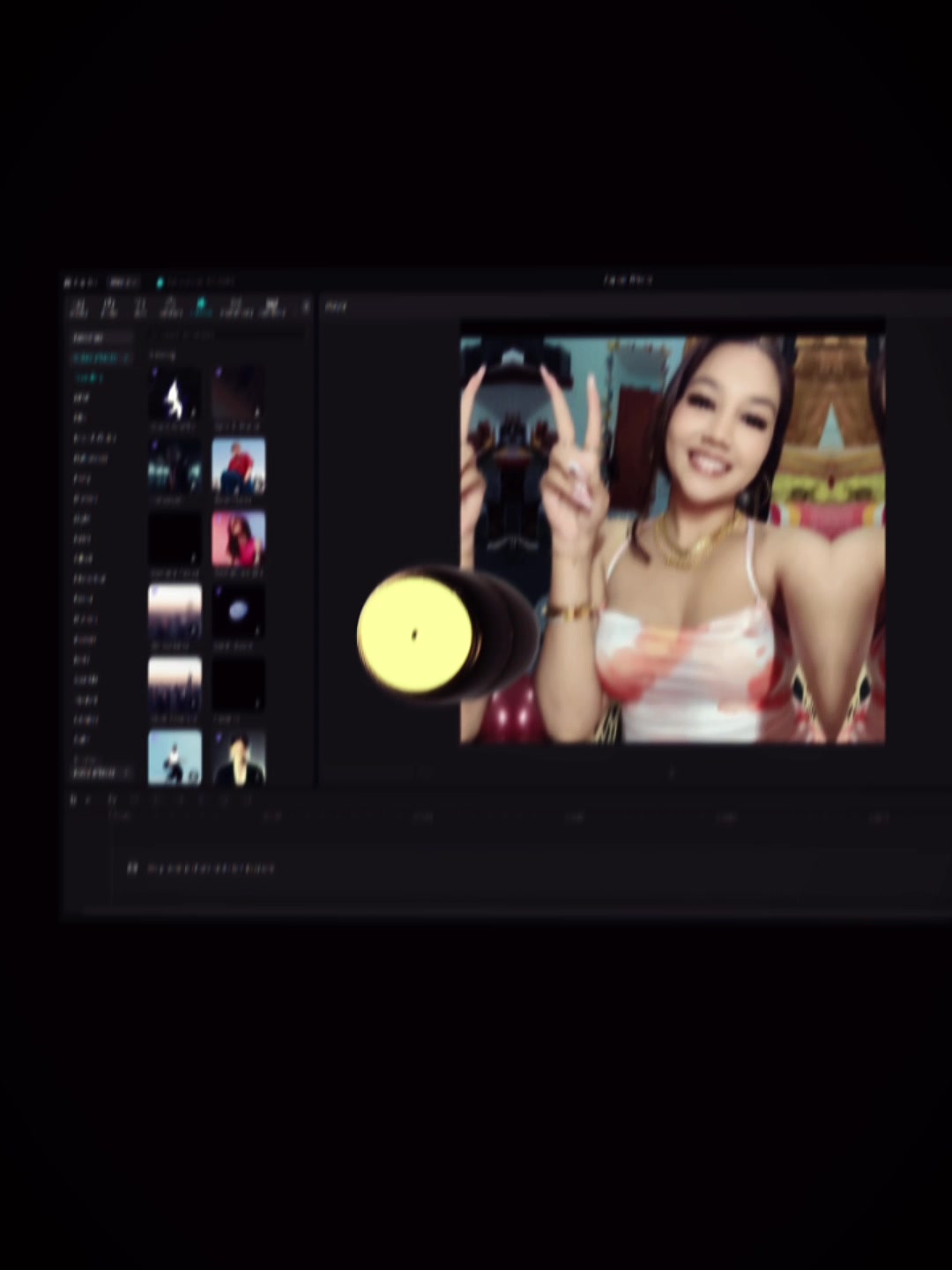The height and width of the screenshot is (1270, 952).
Task: Select the white lightning effect thumbnail
Action: [175, 393]
